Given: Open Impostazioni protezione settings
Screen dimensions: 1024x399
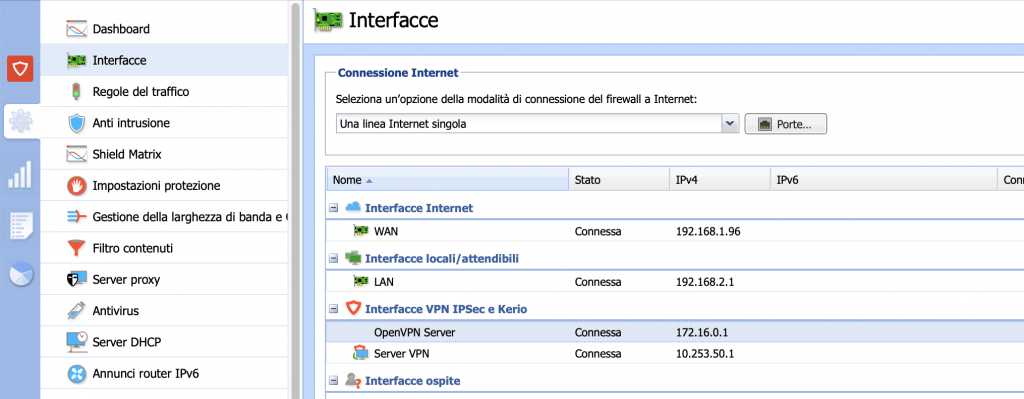Looking at the screenshot, I should point(156,186).
